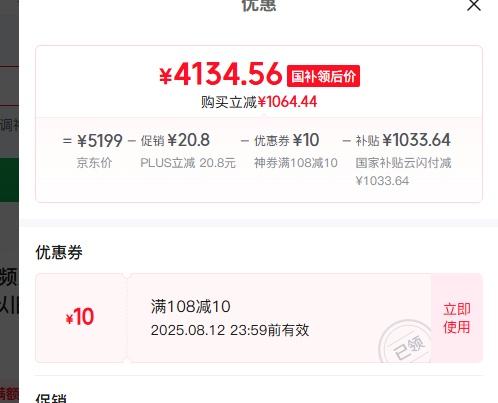Click the 优惠券 ¥10 deduction item
The width and height of the screenshot is (498, 403).
(x=287, y=140)
